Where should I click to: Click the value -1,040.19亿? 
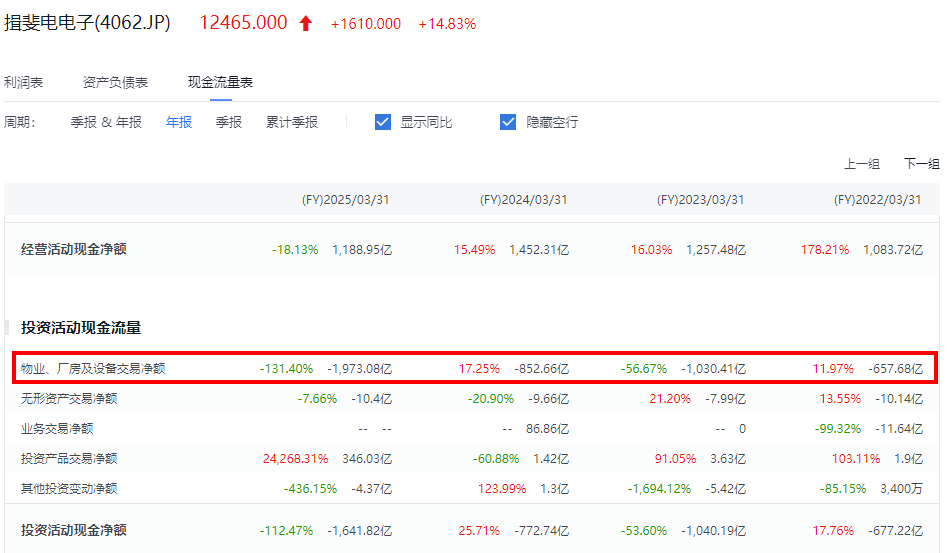coord(714,531)
